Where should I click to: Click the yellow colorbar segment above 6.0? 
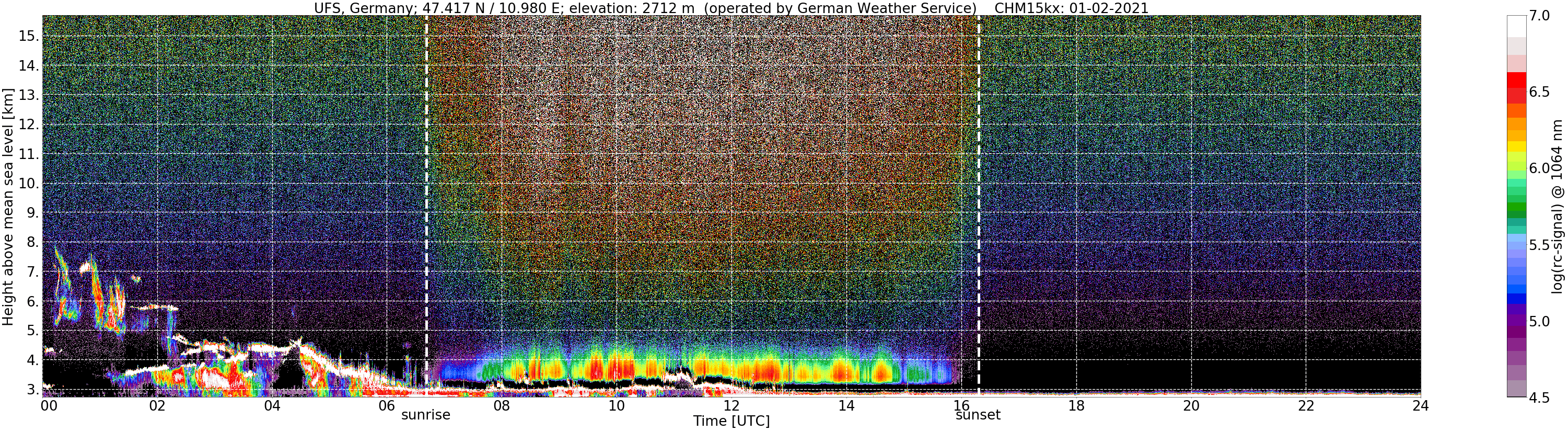[1516, 146]
